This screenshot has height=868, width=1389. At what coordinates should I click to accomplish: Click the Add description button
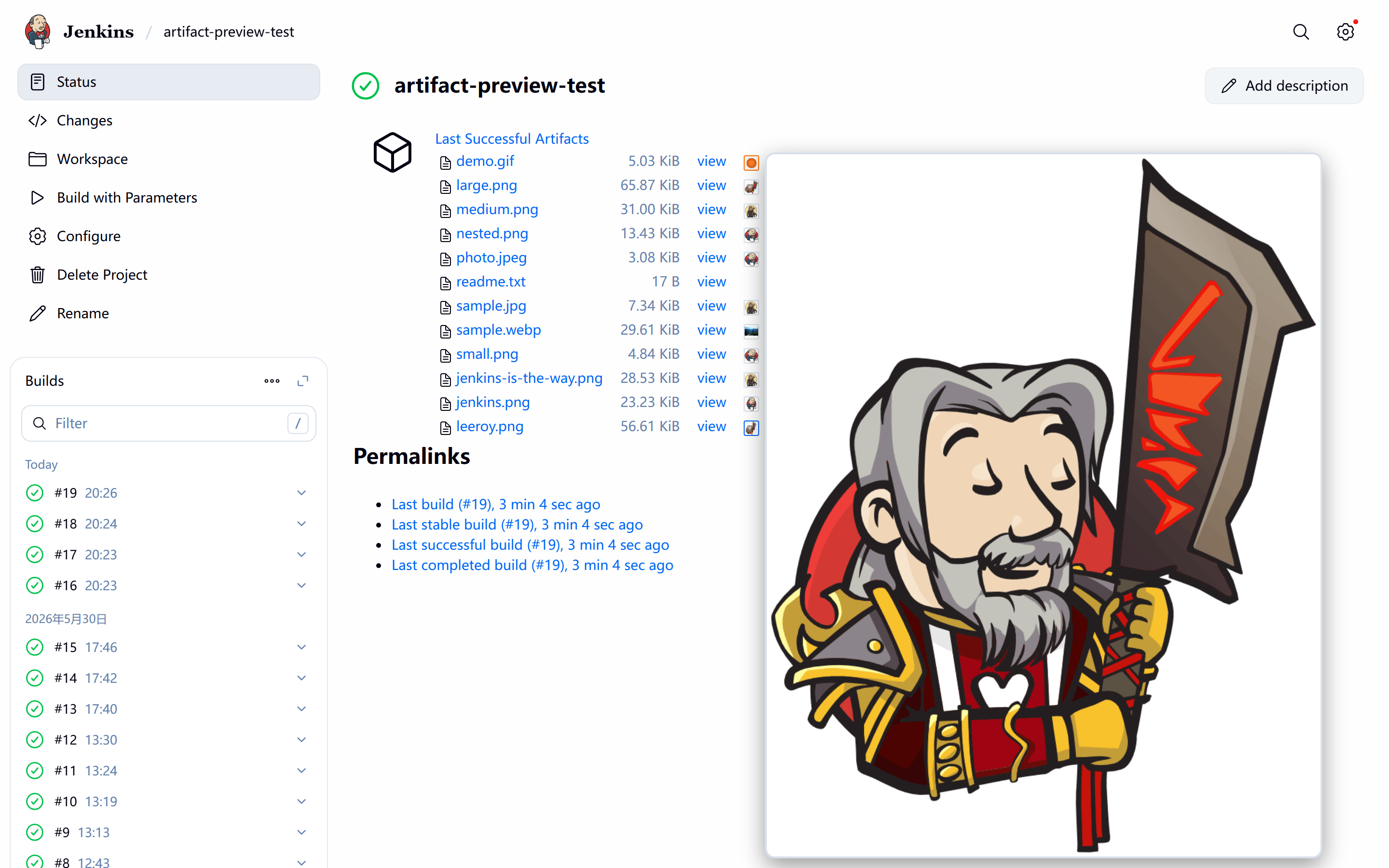tap(1284, 86)
